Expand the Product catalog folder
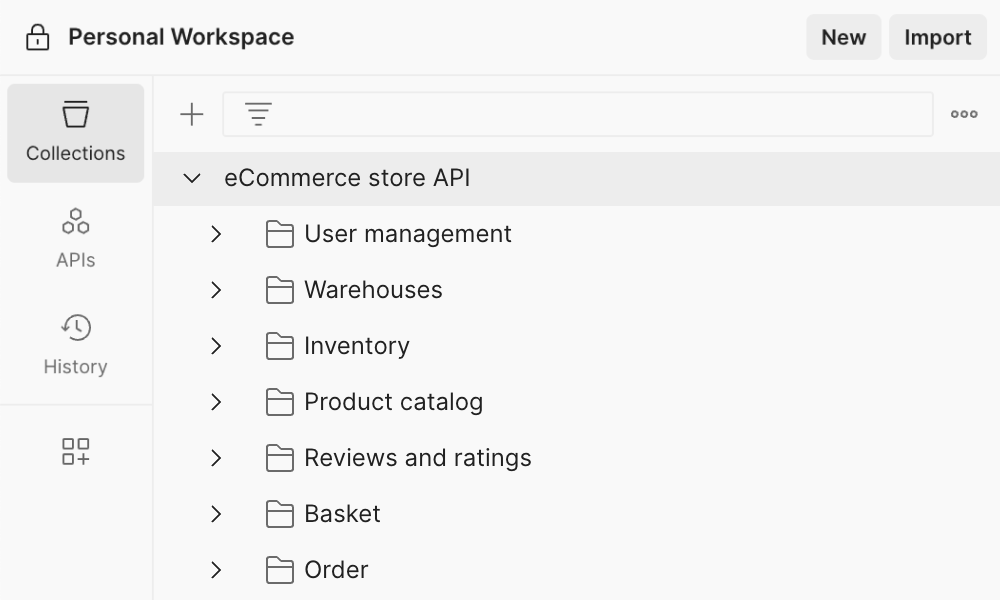The image size is (1000, 600). click(x=216, y=402)
